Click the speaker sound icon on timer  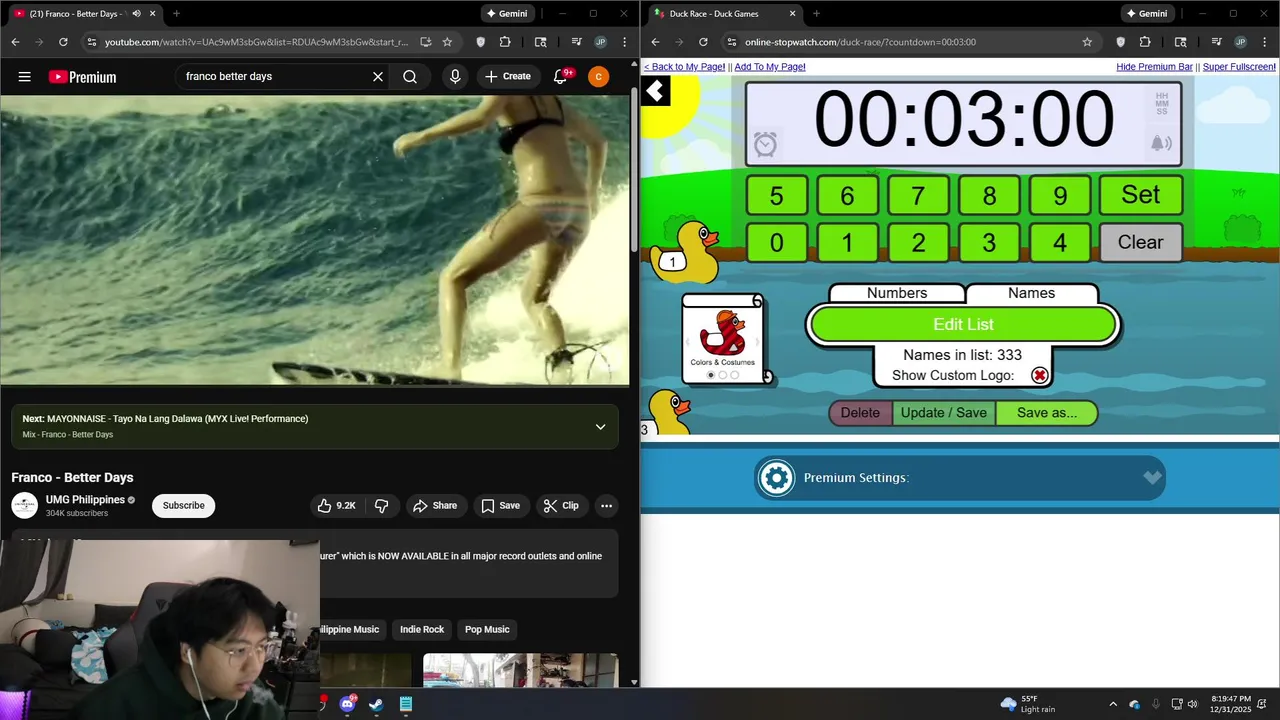coord(1161,144)
